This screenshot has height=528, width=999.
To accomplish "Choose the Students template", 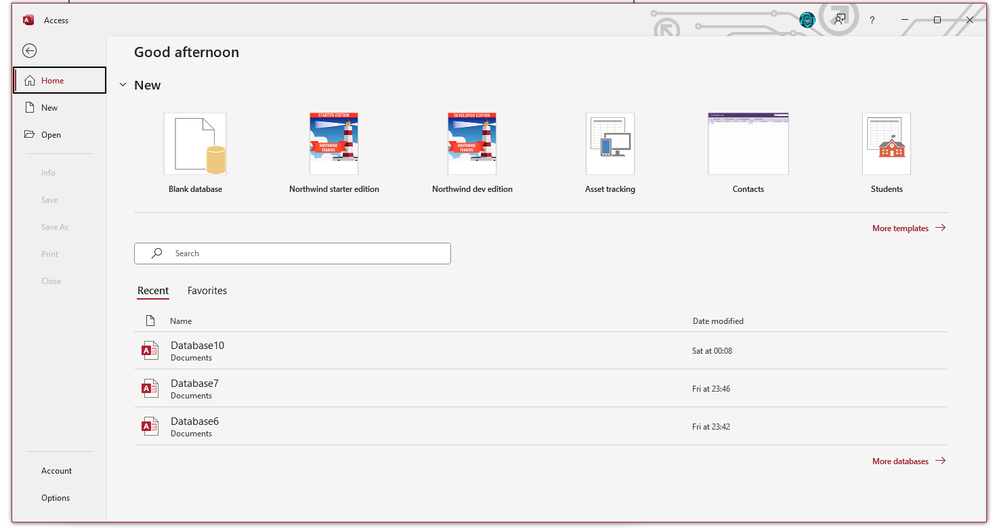I will (x=886, y=153).
